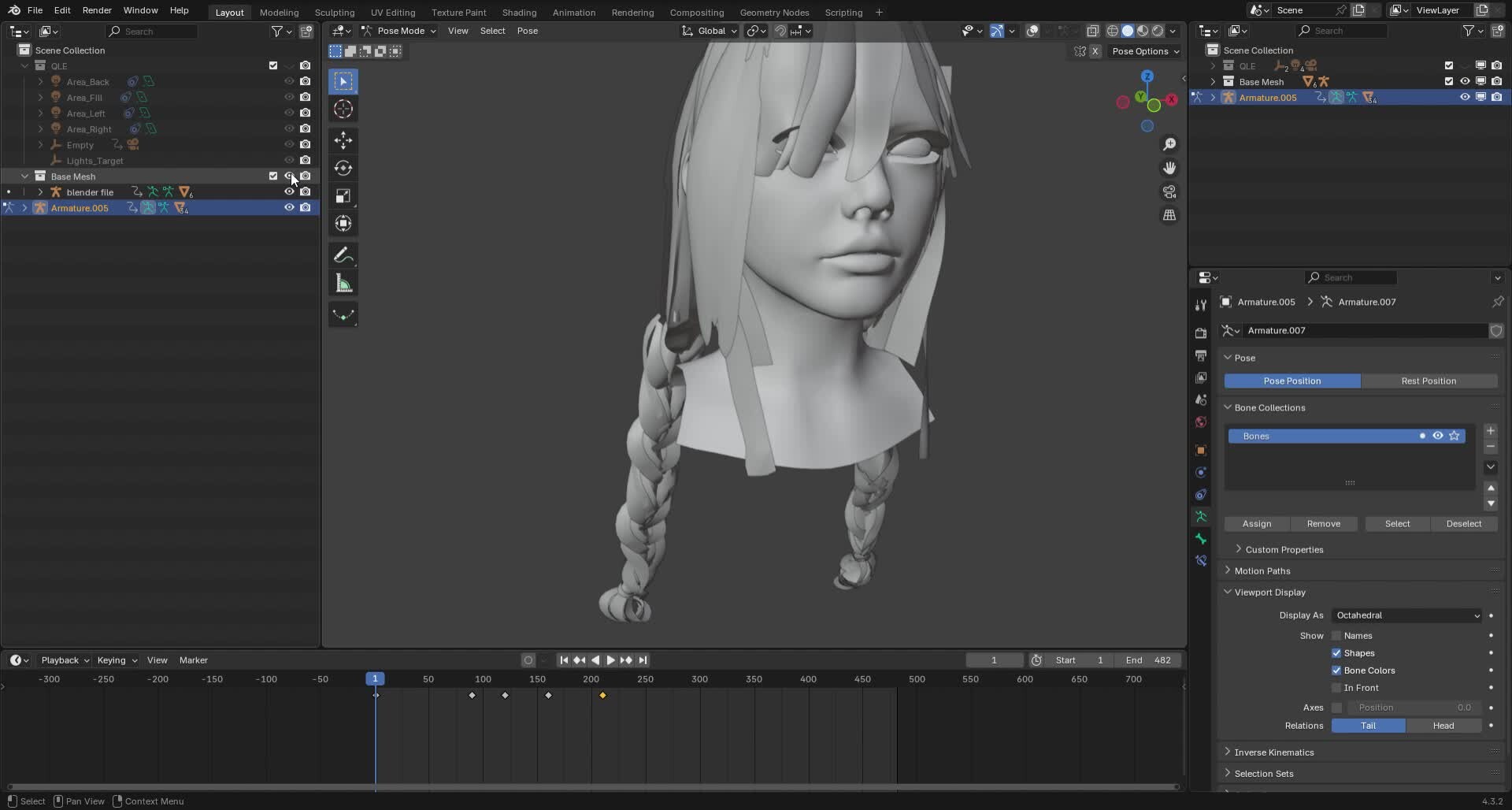Click the zoom icon in the viewport navigation gizmo
1512x810 pixels.
pos(1170,144)
